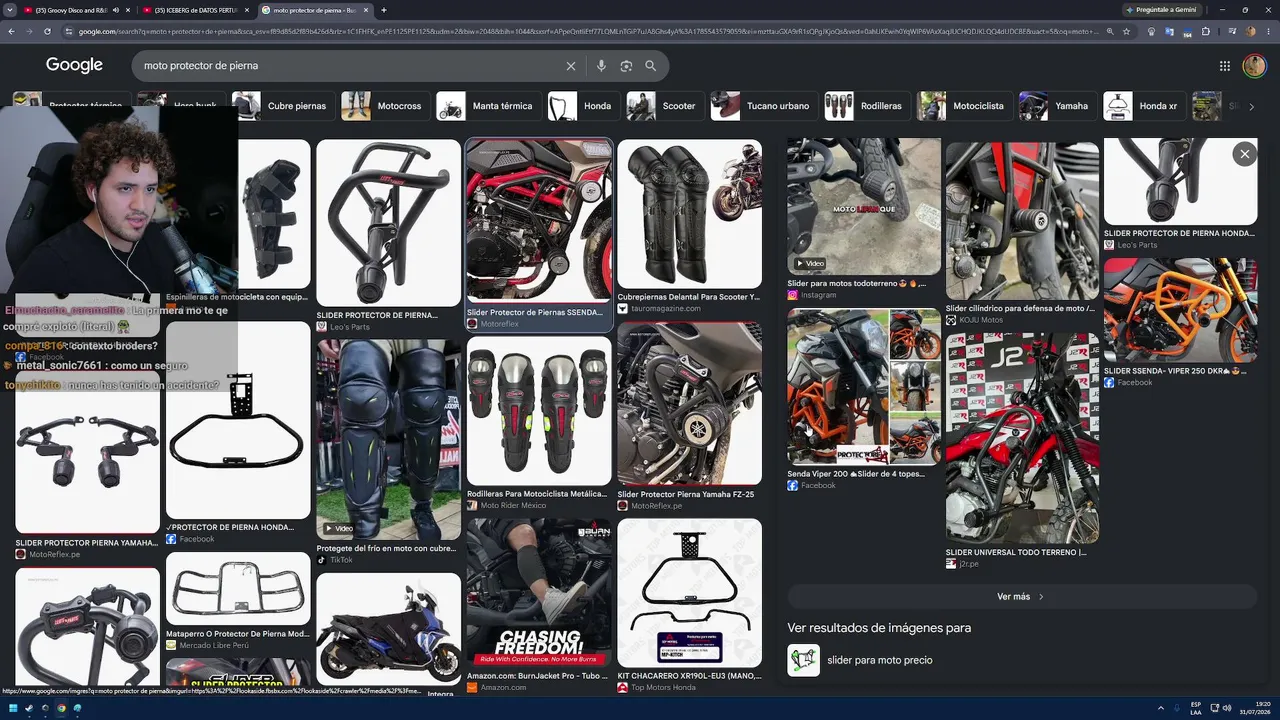Open the Google account avatar menu
The width and height of the screenshot is (1280, 720).
click(1254, 66)
